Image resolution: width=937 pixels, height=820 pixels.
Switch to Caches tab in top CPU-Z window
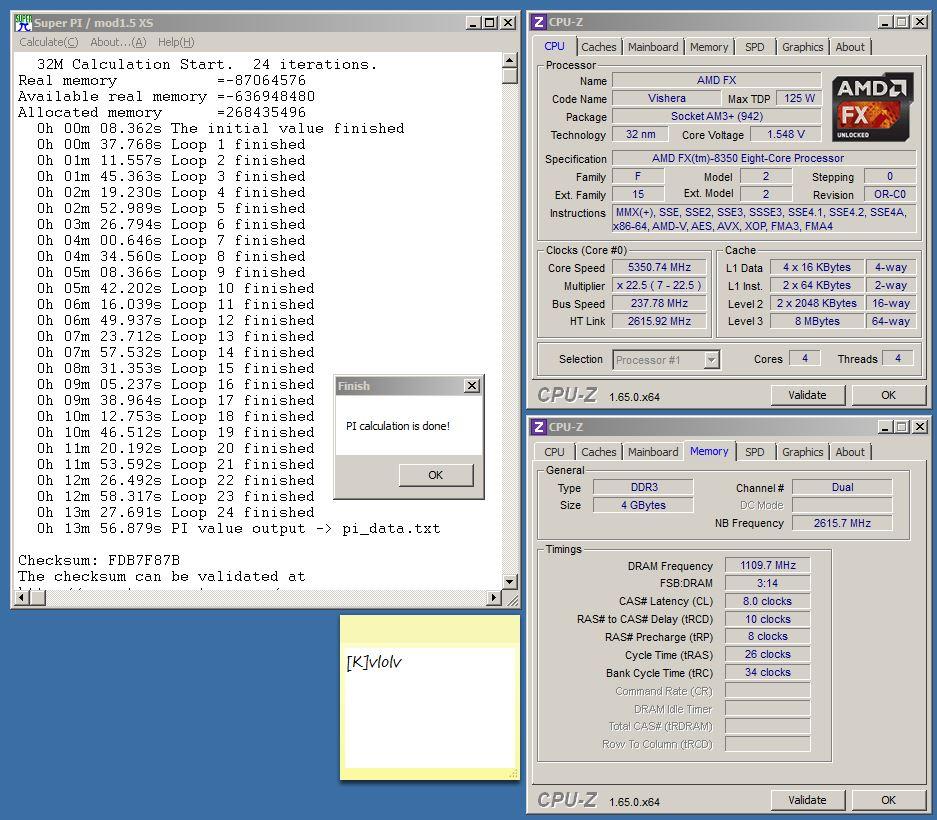pos(598,47)
